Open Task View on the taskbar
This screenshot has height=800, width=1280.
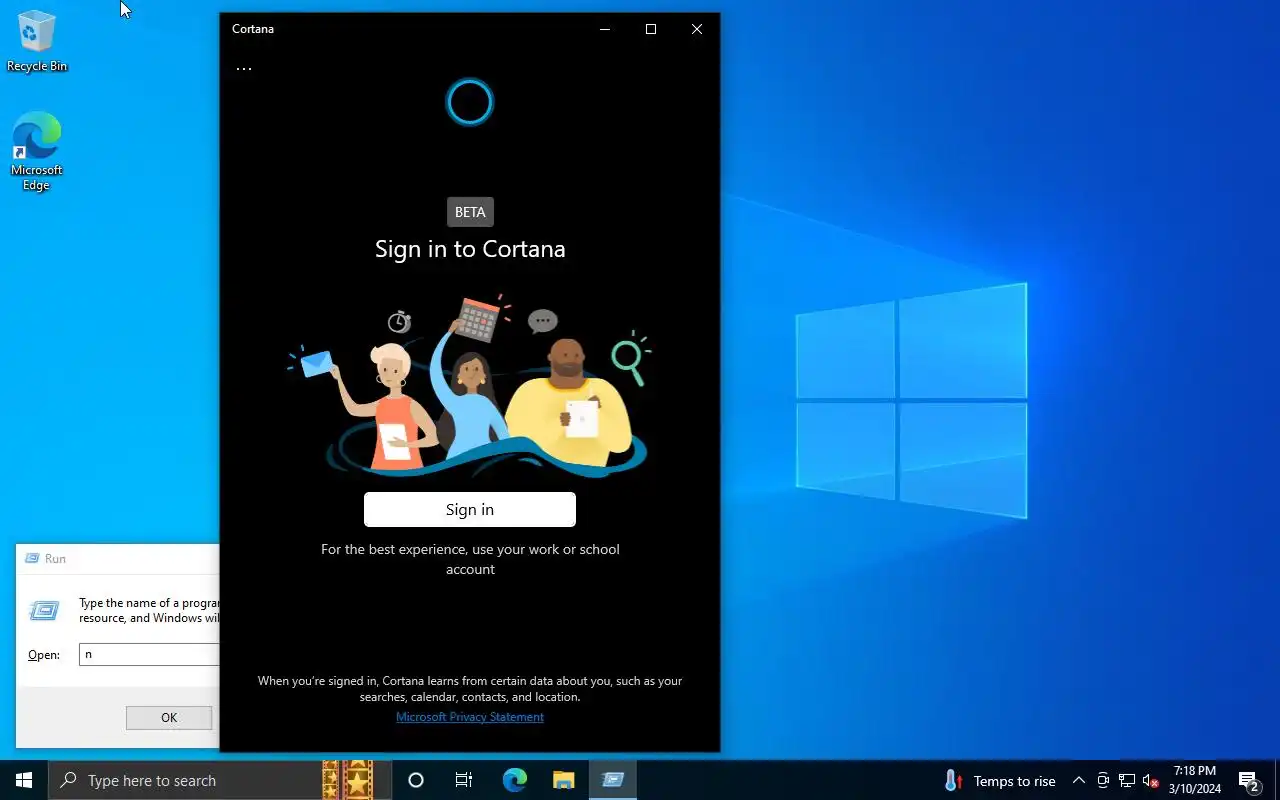[x=464, y=780]
